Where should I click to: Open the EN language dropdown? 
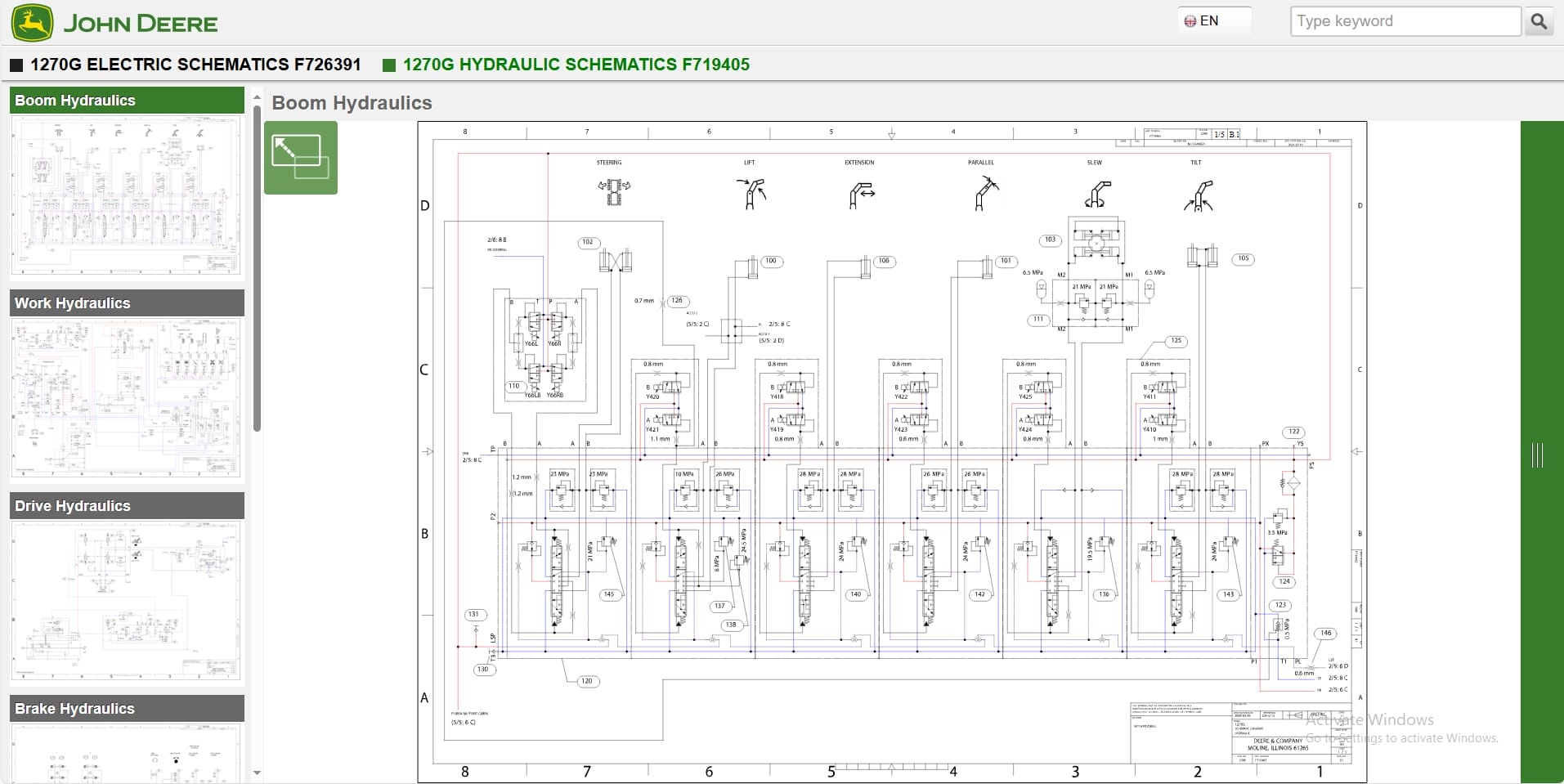click(1213, 20)
